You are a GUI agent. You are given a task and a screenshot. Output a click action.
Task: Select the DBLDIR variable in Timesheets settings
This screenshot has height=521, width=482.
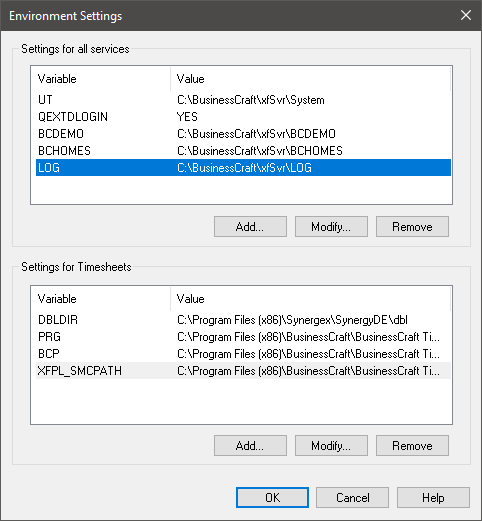pos(243,320)
